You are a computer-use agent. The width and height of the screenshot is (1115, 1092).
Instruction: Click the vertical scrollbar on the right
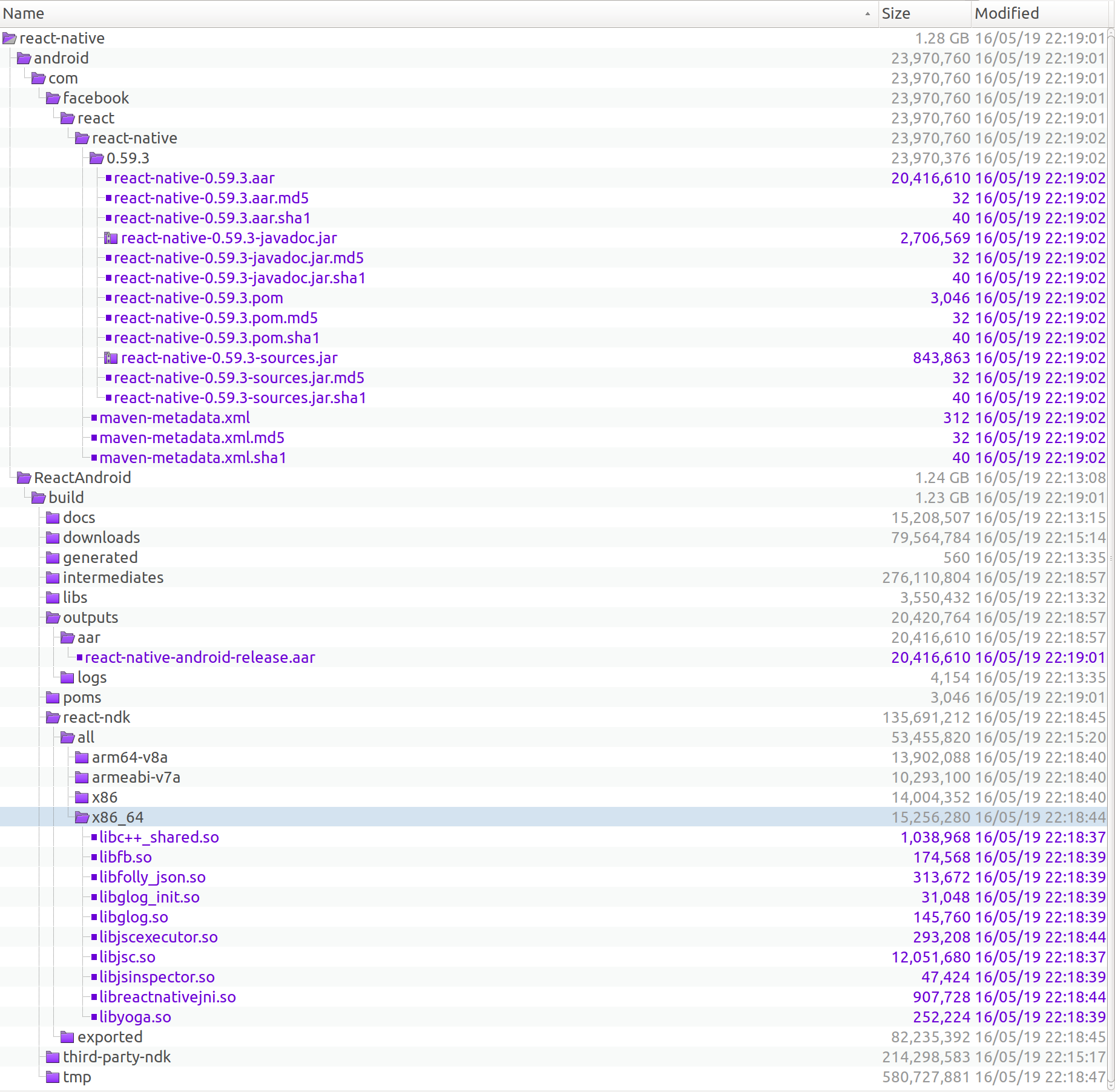coord(1111,558)
